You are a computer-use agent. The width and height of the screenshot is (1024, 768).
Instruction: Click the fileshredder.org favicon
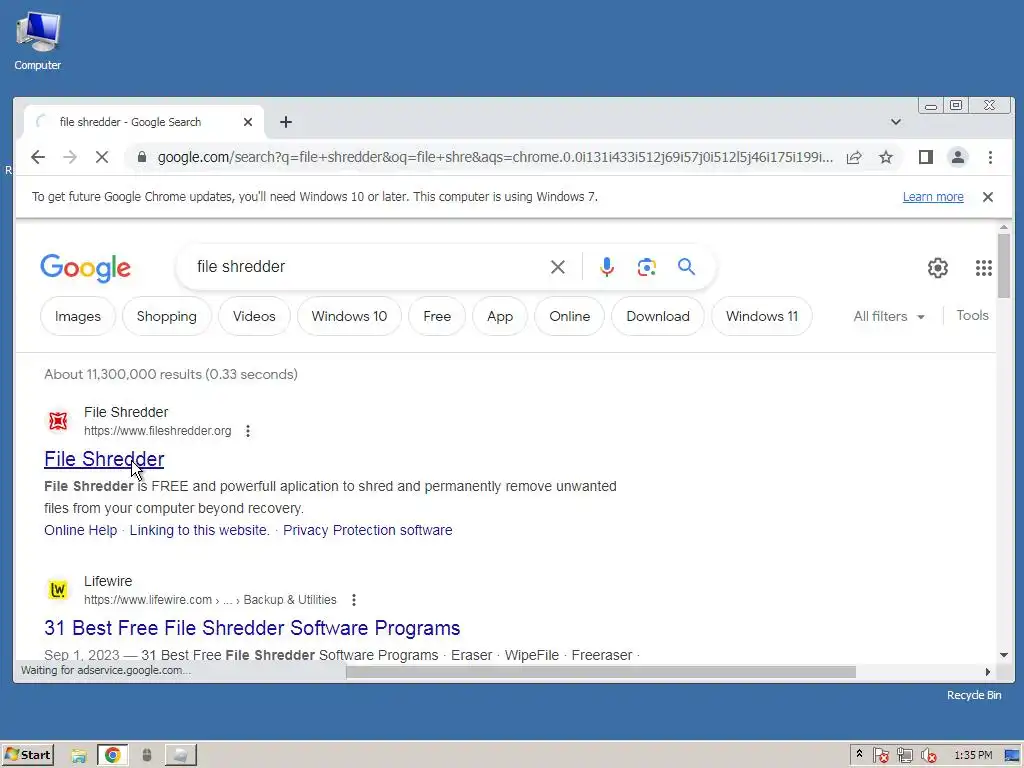[x=58, y=421]
